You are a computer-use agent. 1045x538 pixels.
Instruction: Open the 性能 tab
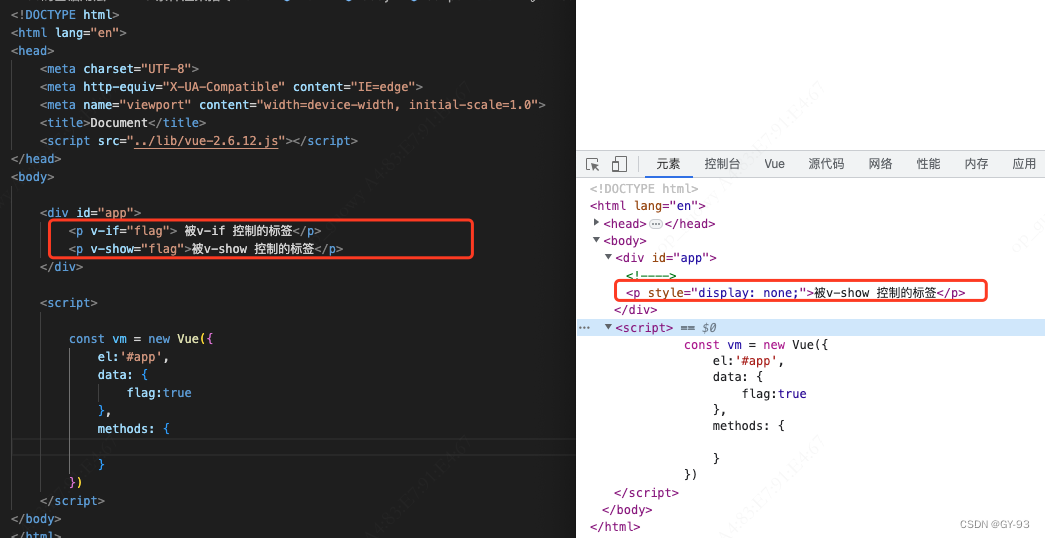coord(928,164)
